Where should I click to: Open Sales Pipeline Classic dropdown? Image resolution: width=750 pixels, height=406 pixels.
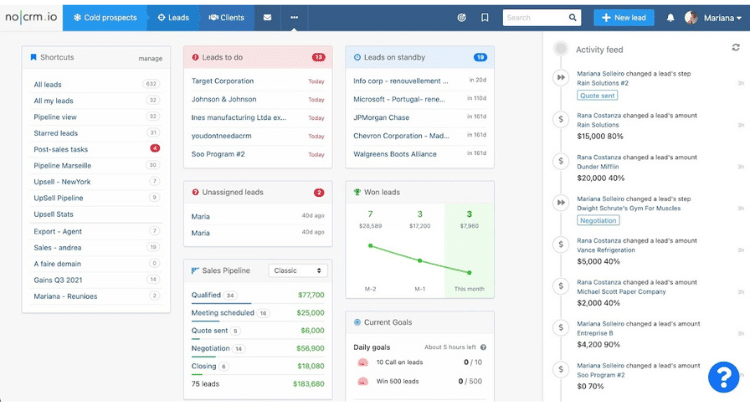pyautogui.click(x=298, y=271)
